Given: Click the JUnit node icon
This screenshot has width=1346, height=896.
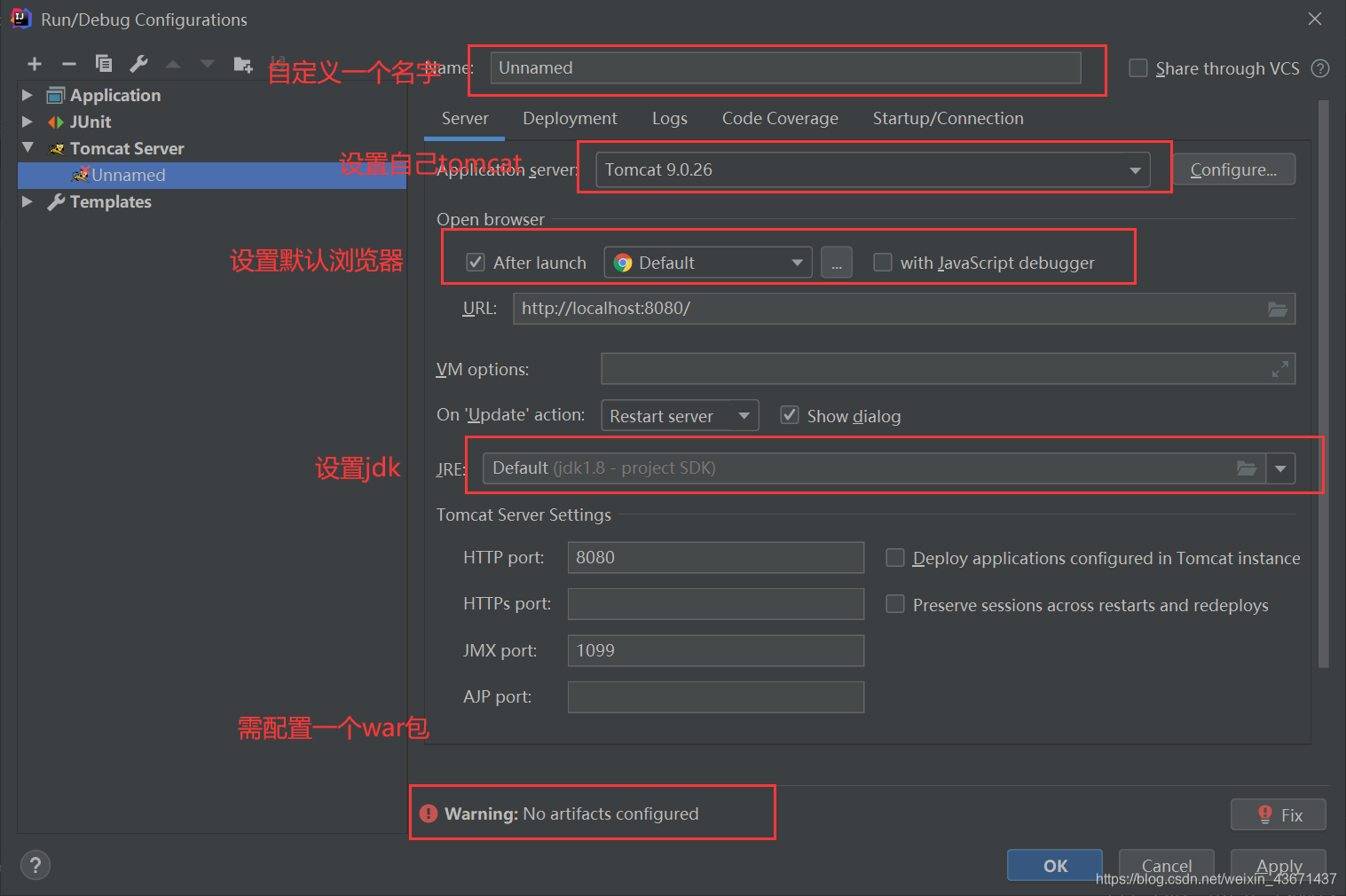Looking at the screenshot, I should coord(56,122).
